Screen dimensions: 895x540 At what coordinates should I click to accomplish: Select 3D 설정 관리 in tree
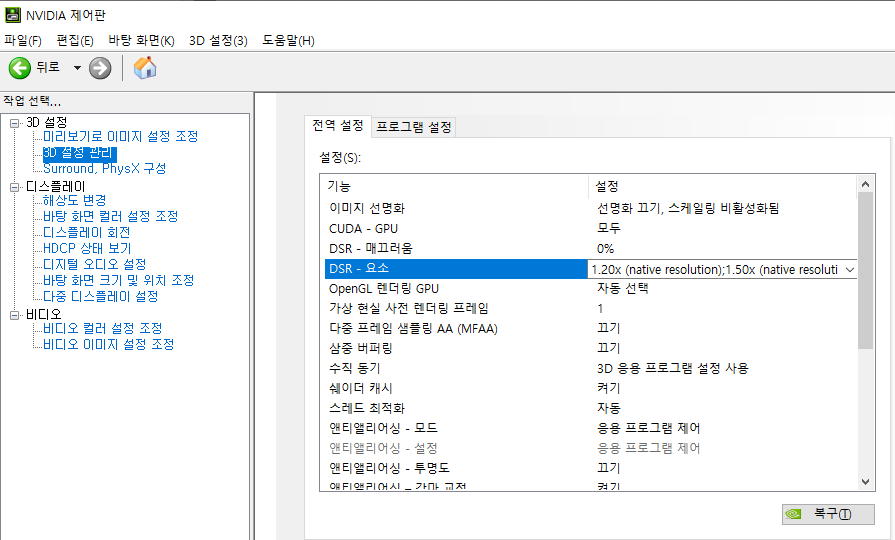click(x=80, y=152)
